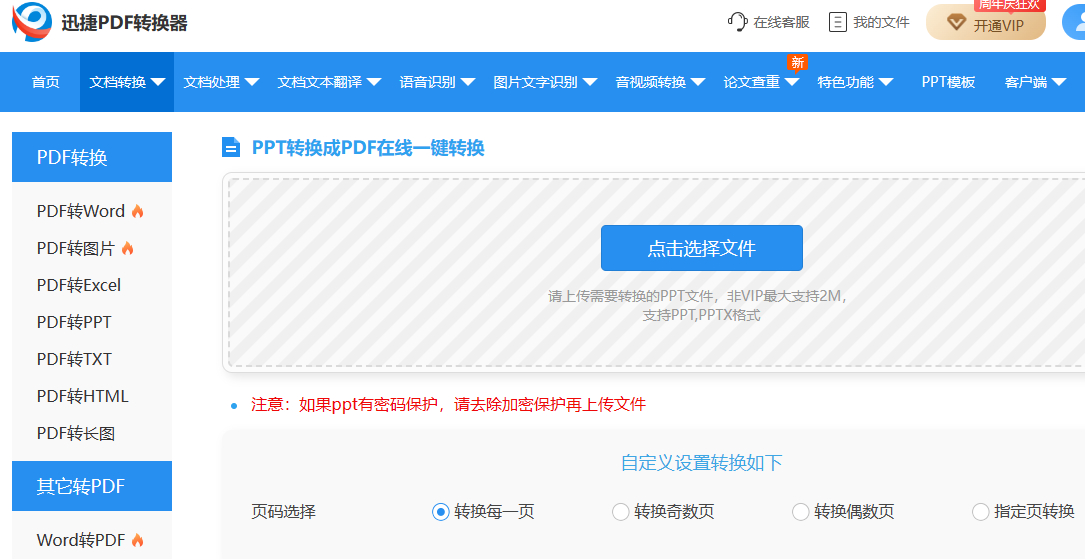1085x559 pixels.
Task: Open the 我的文件 link
Action: click(881, 22)
